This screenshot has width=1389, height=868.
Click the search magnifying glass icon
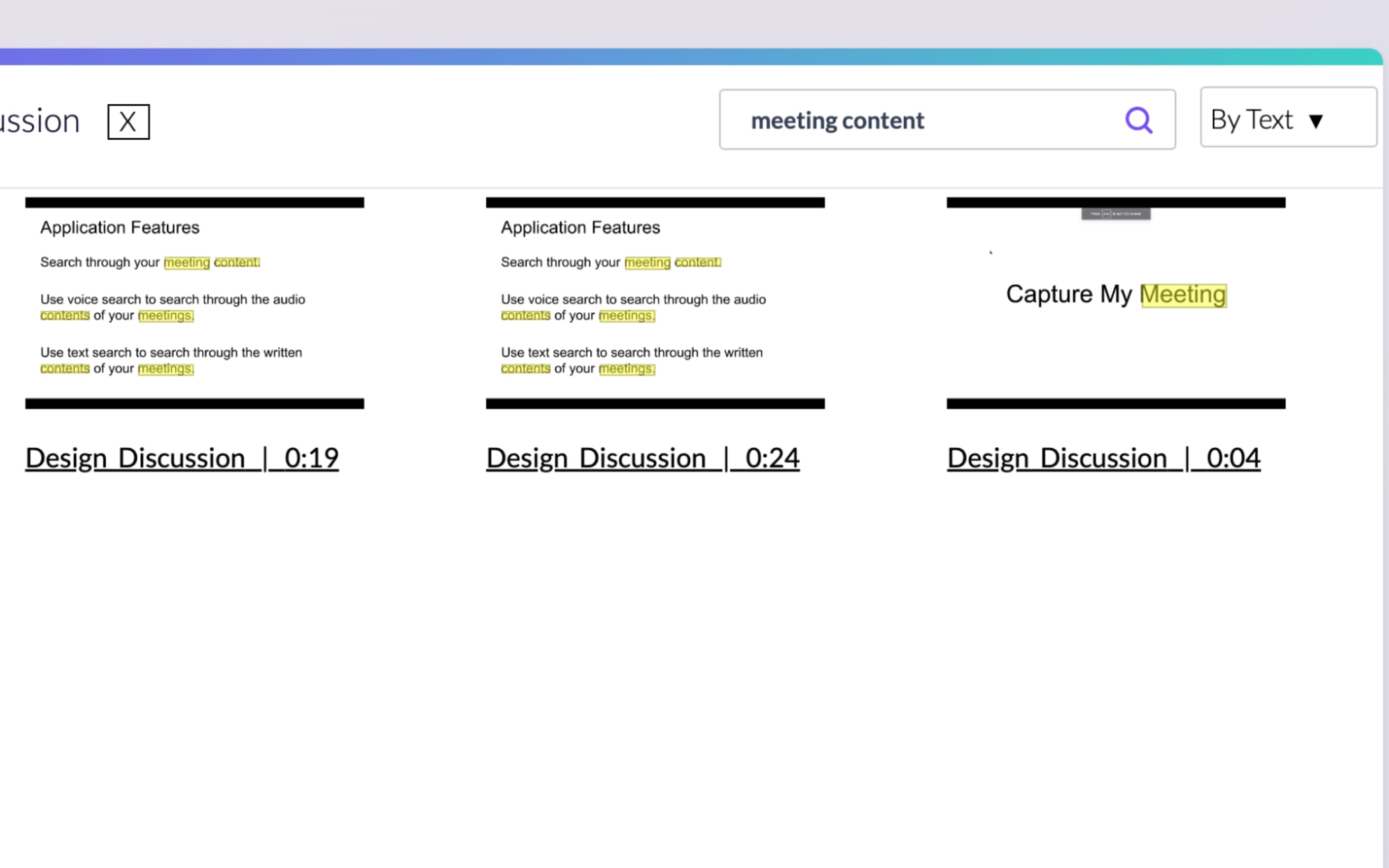pyautogui.click(x=1138, y=119)
